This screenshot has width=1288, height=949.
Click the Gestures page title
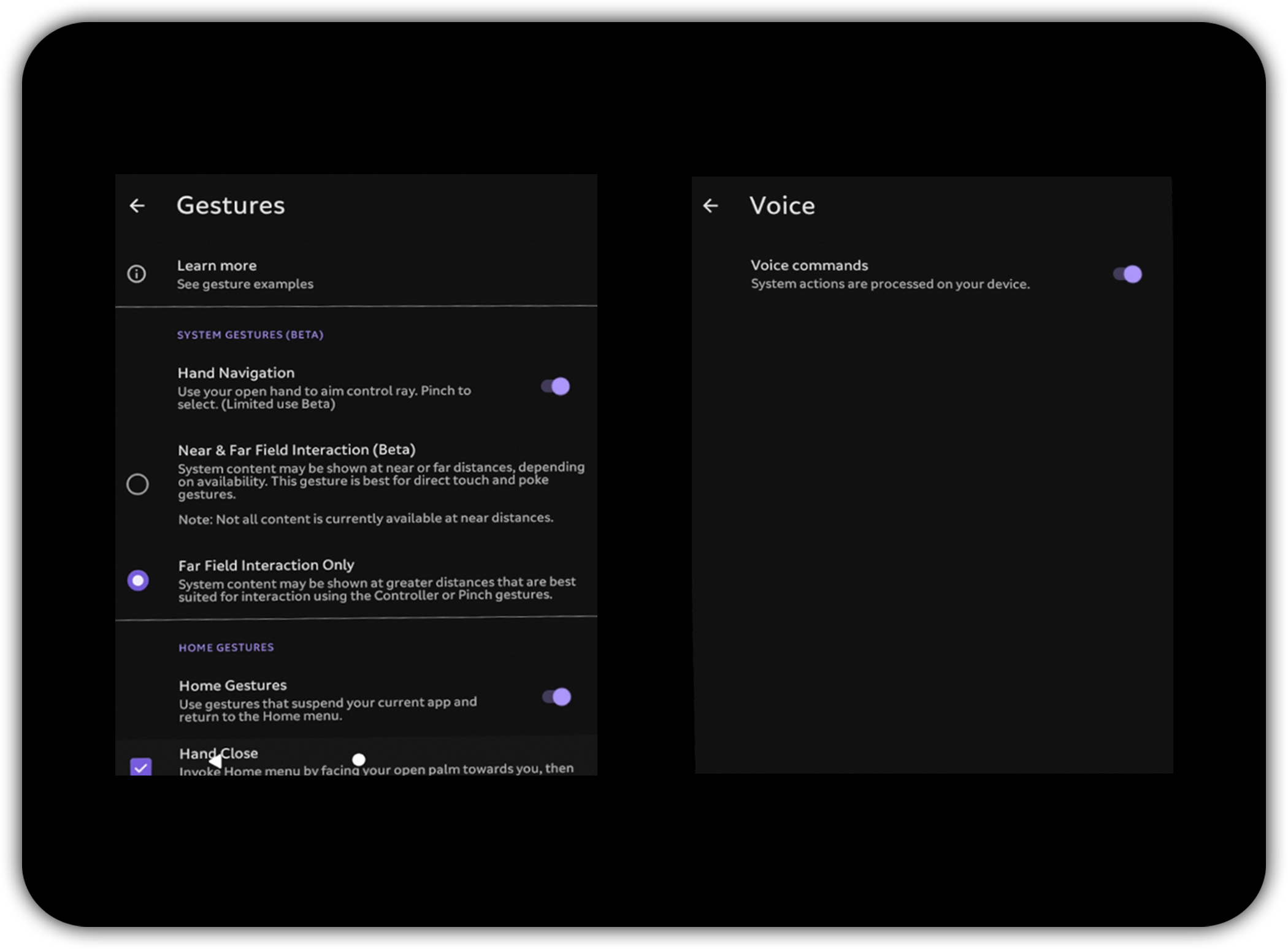[x=231, y=205]
